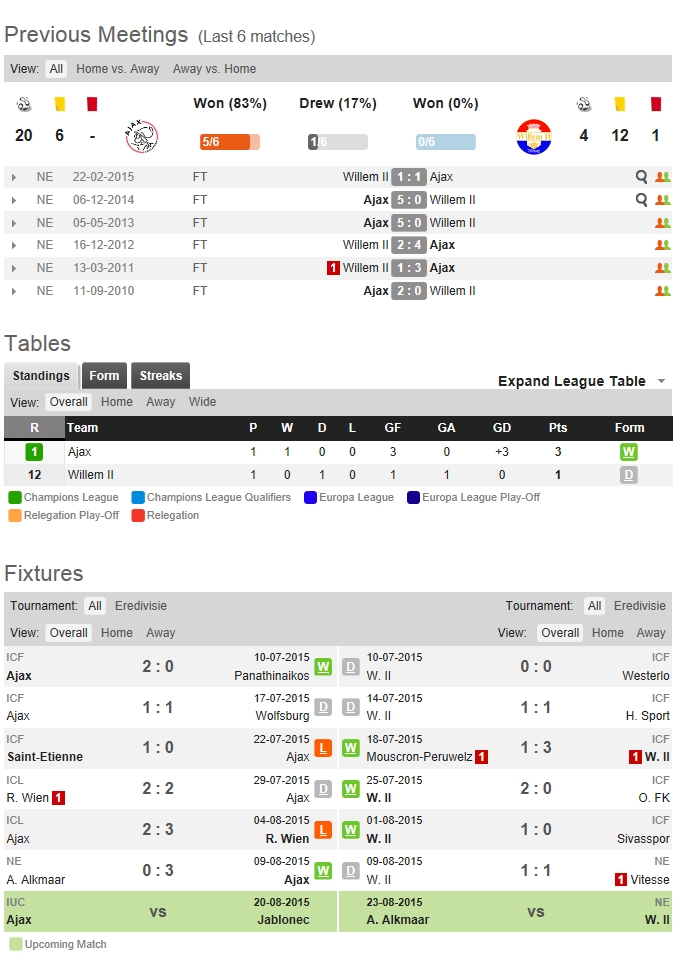Click Willem II grey D form badge in standings
Screen dimensions: 674x977
[x=629, y=475]
